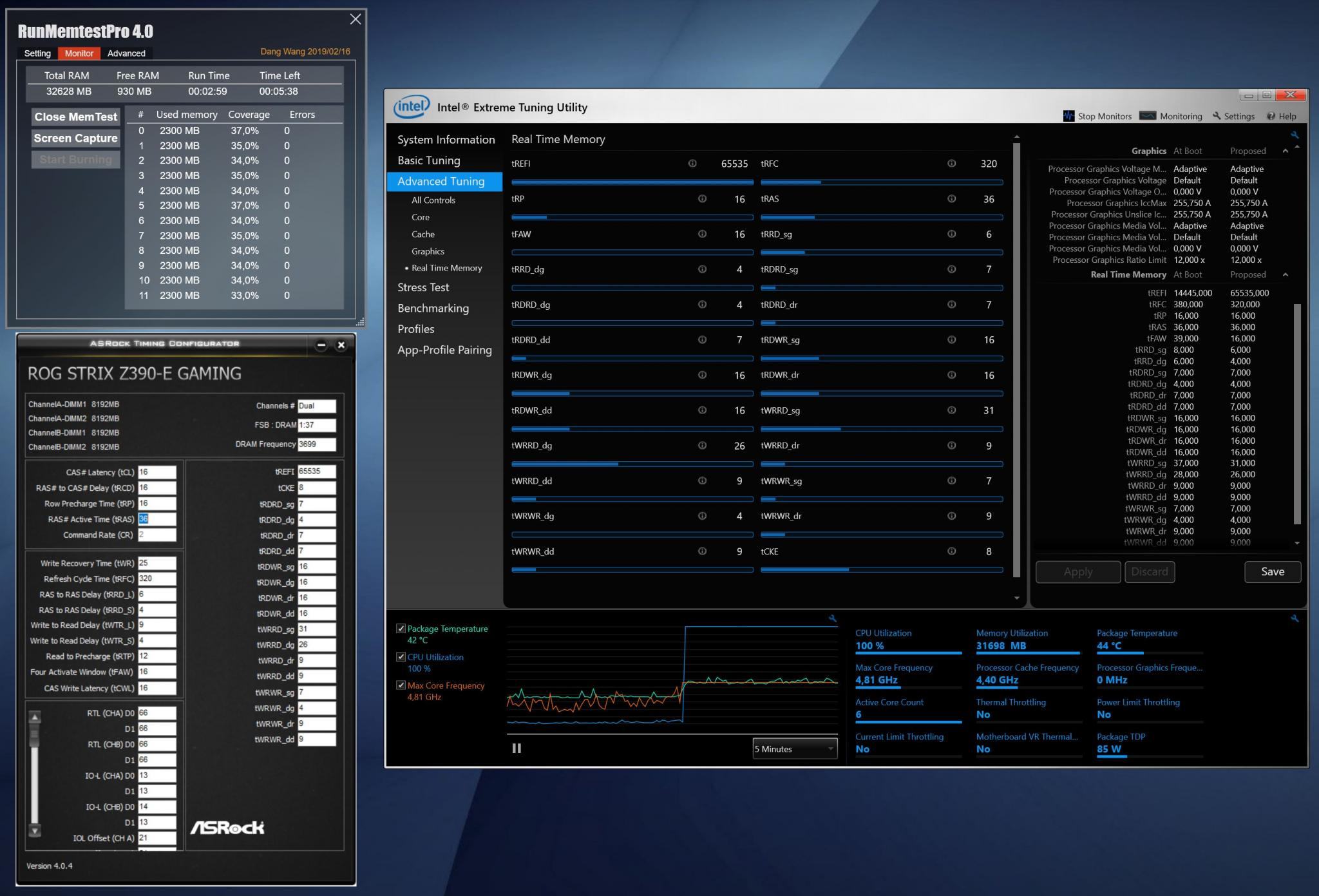This screenshot has width=1319, height=896.
Task: Collapse the Graphics section in proposed panel
Action: click(1285, 151)
